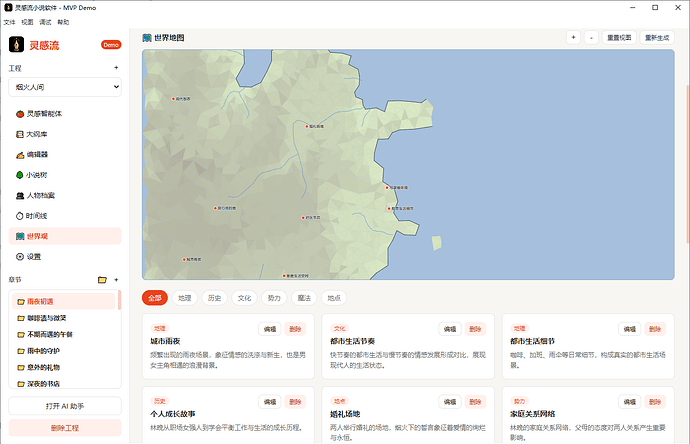The image size is (690, 444).
Task: Delete the 城市雨夜 entry card
Action: tap(295, 329)
